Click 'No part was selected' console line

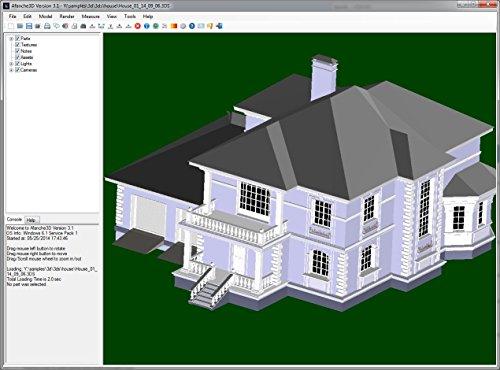point(26,284)
